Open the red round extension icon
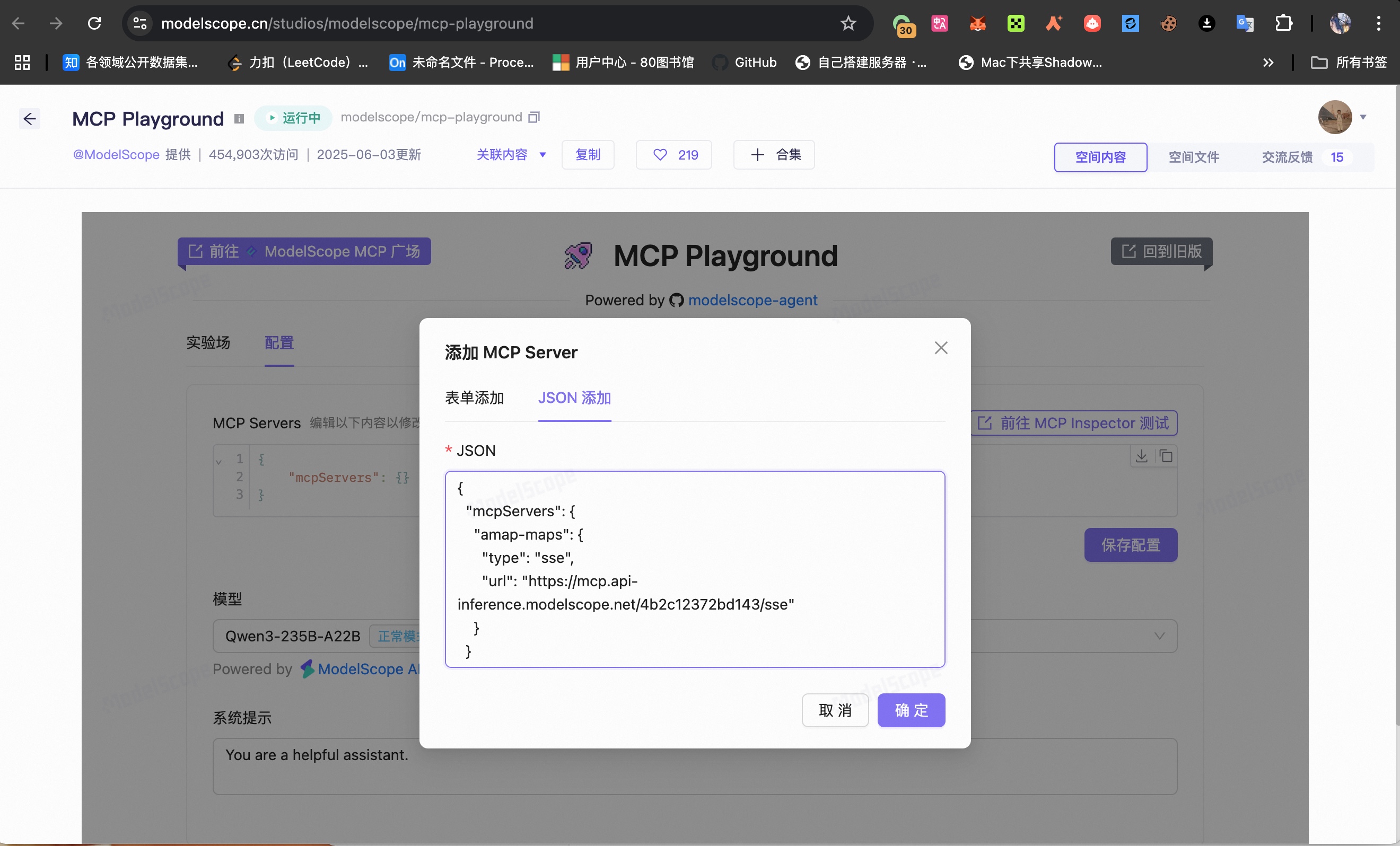 click(x=1092, y=23)
